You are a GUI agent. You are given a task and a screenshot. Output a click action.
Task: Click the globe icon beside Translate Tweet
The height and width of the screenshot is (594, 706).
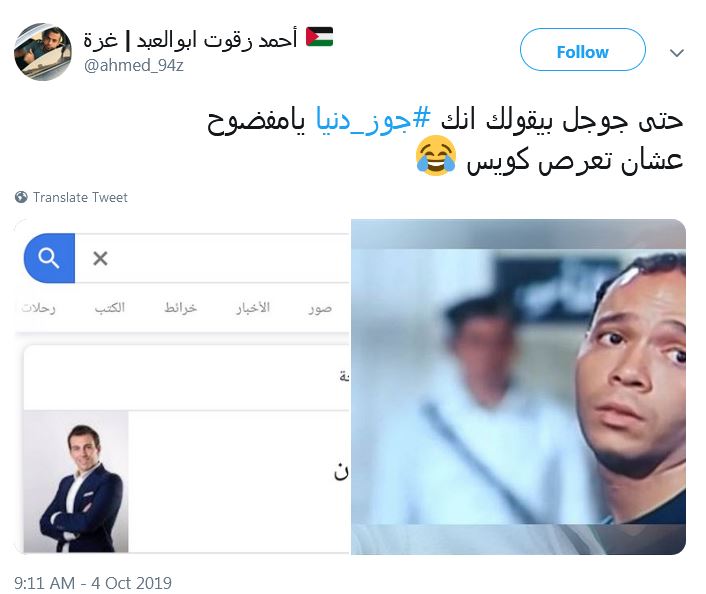[21, 197]
